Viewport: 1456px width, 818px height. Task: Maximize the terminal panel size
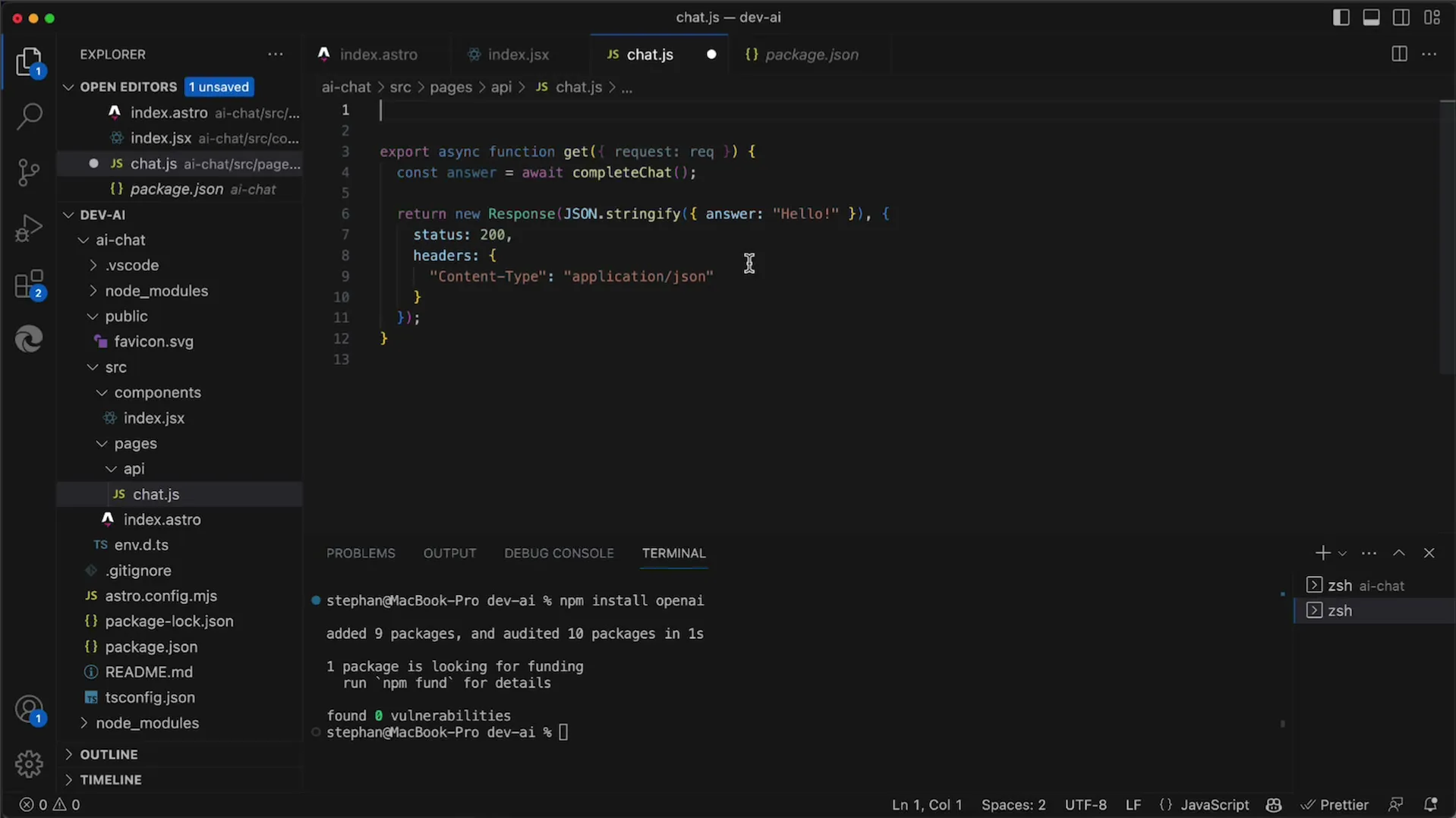coord(1399,553)
